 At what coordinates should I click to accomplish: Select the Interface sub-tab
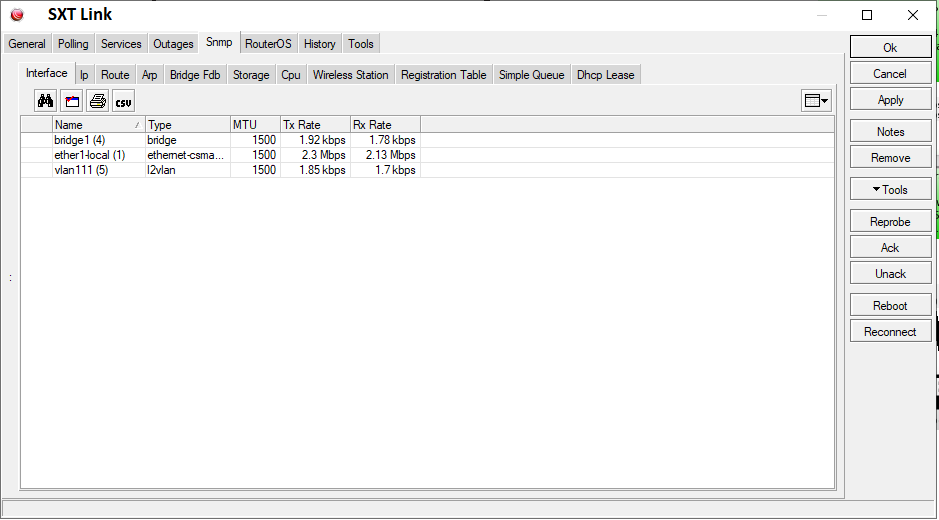(x=47, y=73)
